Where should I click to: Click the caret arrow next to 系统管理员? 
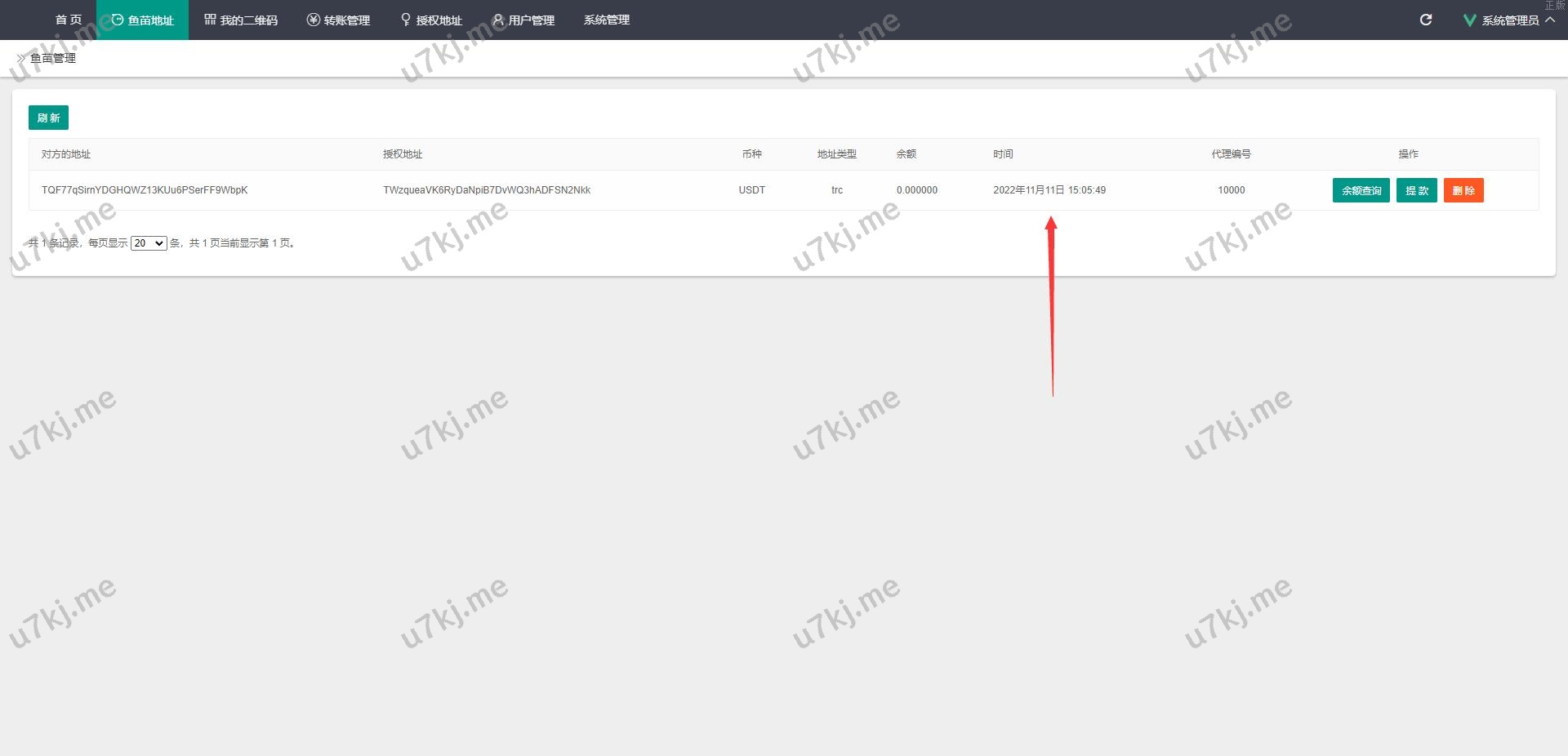pos(1550,20)
